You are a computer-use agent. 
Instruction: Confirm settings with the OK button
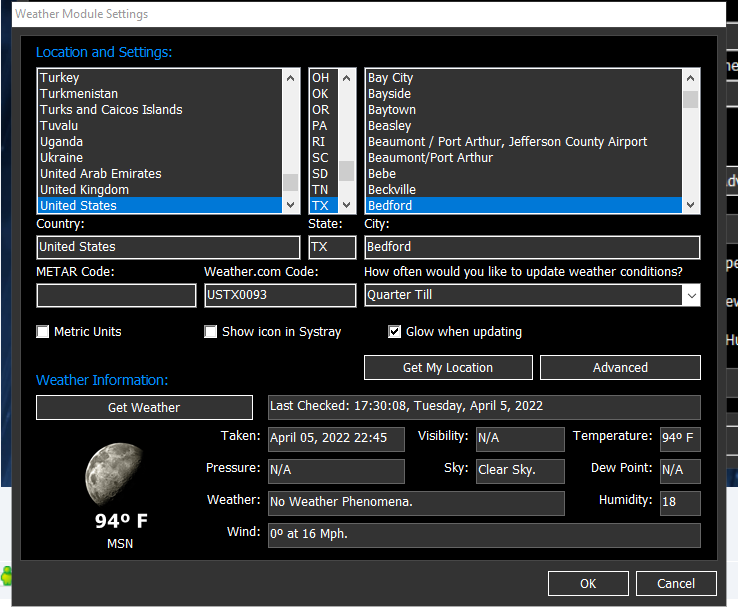(588, 584)
